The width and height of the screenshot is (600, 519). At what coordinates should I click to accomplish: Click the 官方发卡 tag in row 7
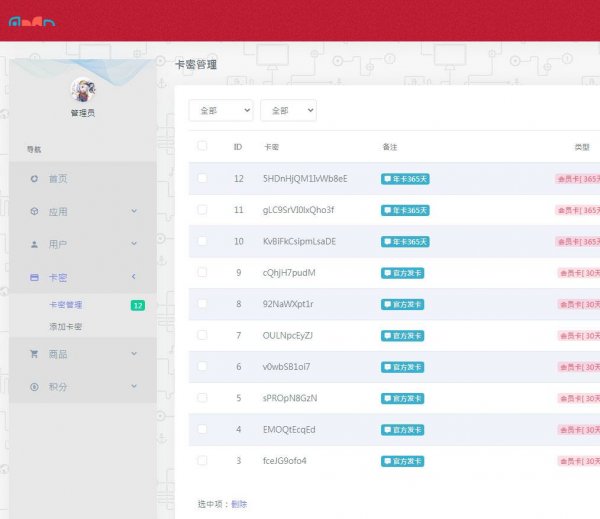tap(402, 336)
